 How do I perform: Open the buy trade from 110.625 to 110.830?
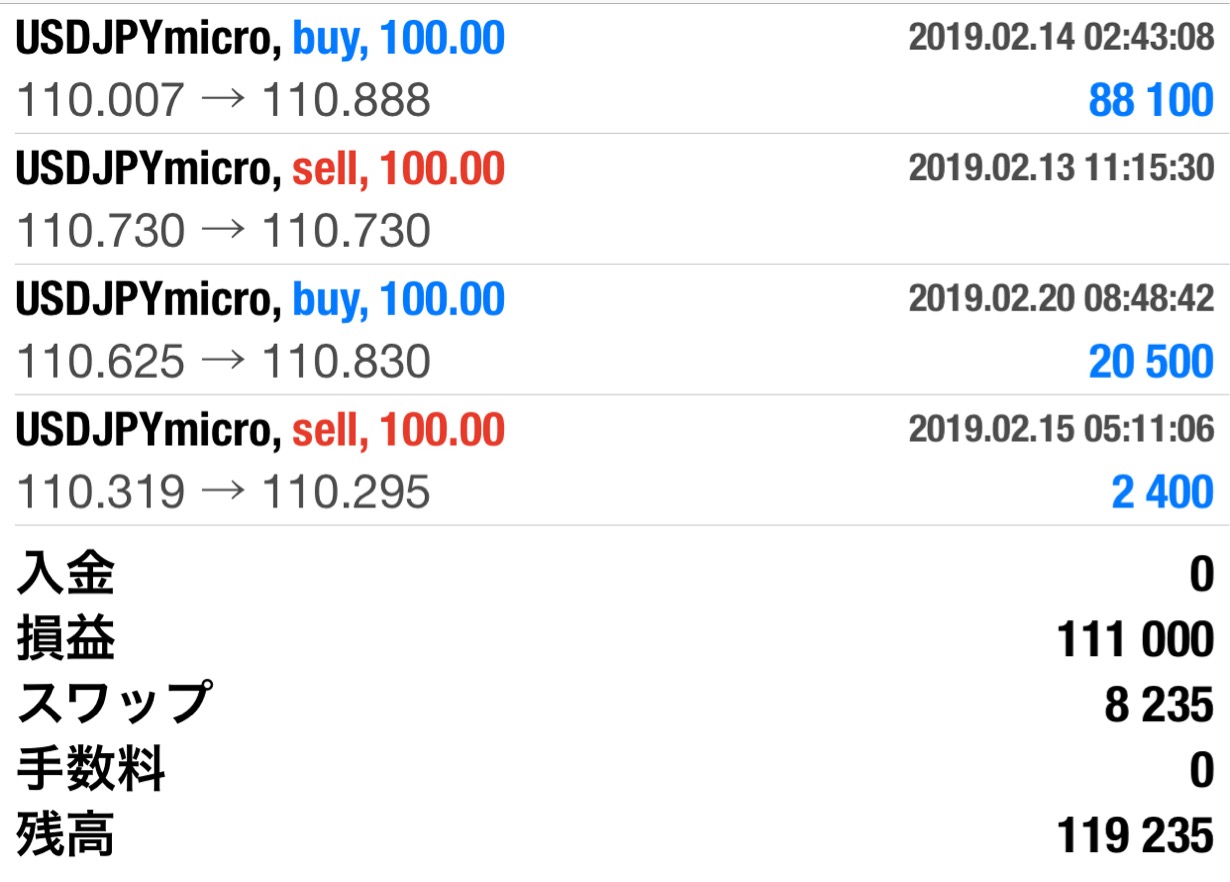click(615, 329)
